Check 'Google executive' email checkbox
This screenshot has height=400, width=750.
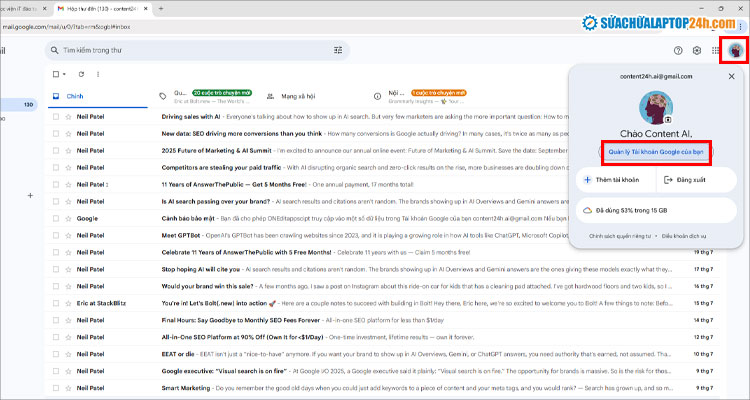(x=56, y=371)
